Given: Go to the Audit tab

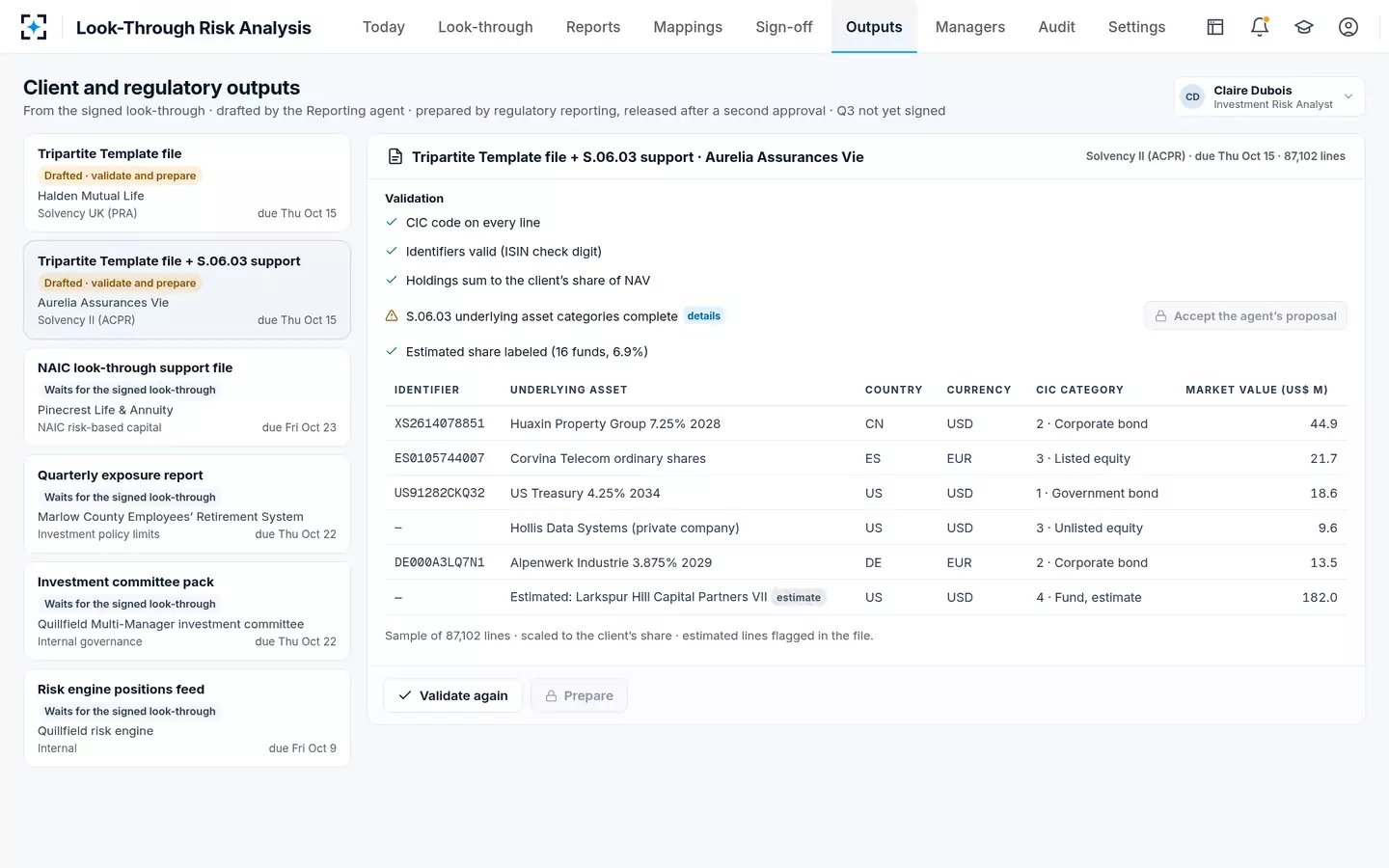Looking at the screenshot, I should (1056, 27).
